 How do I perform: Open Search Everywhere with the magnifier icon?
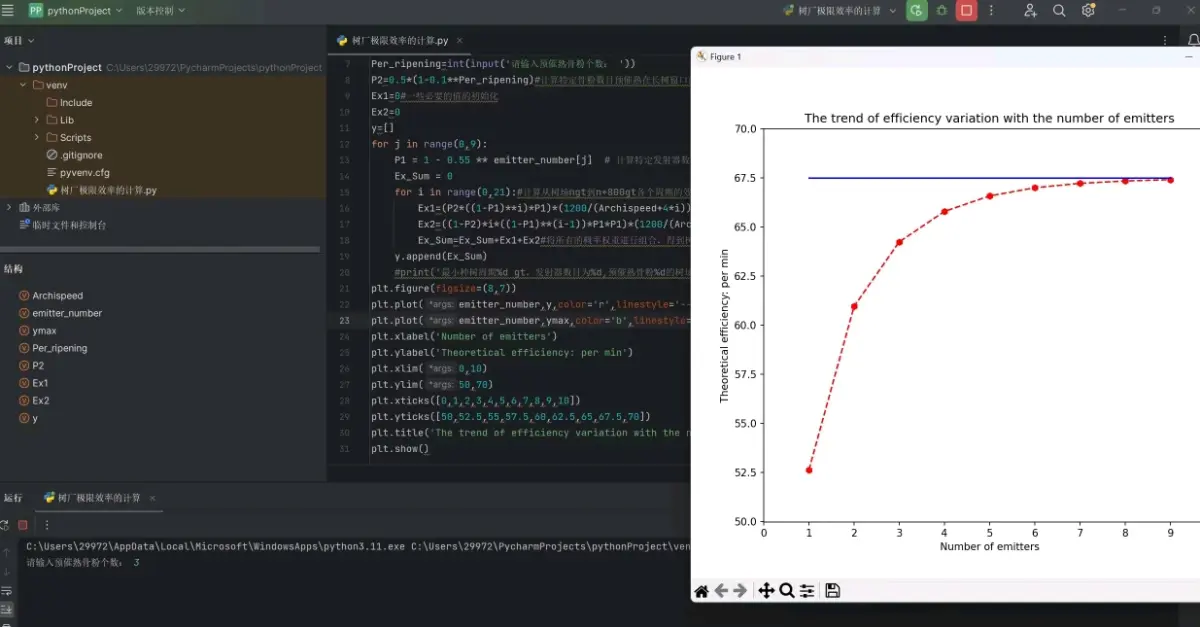[1060, 10]
